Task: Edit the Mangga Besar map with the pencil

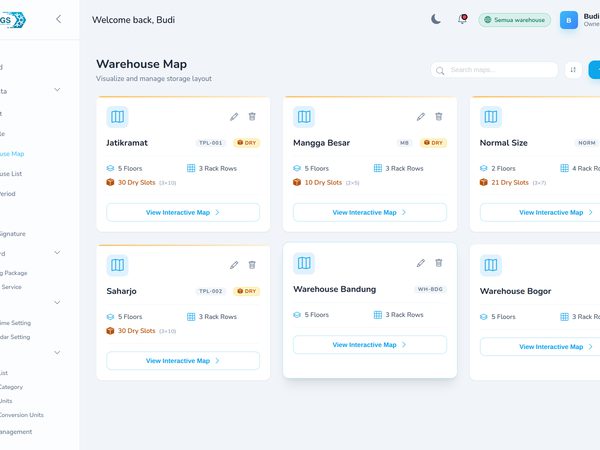Action: pyautogui.click(x=421, y=117)
